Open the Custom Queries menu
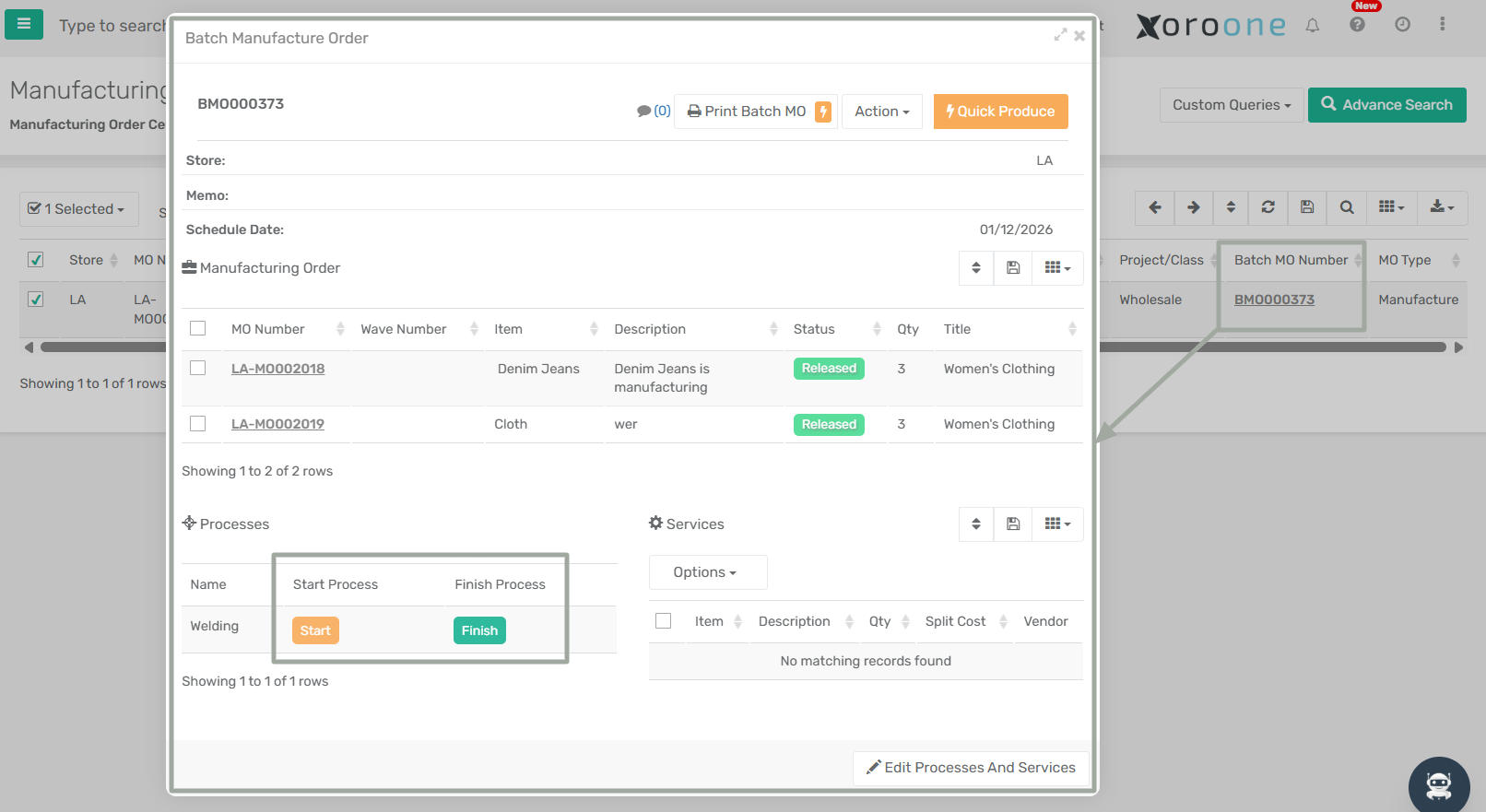Screen dimensions: 1486x812 pyautogui.click(x=1231, y=105)
